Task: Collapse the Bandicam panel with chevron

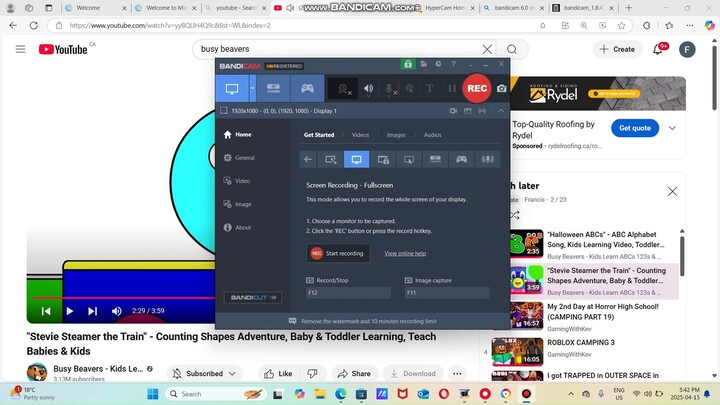Action: (501, 111)
